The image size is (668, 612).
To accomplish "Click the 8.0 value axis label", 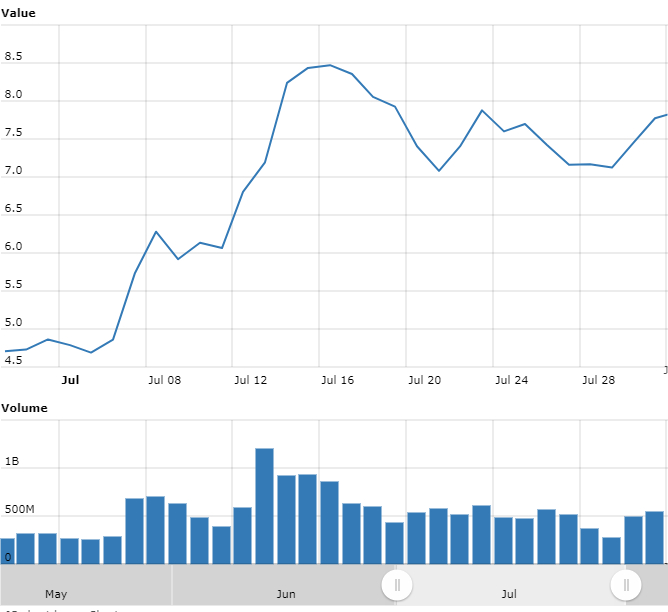I will click(13, 94).
